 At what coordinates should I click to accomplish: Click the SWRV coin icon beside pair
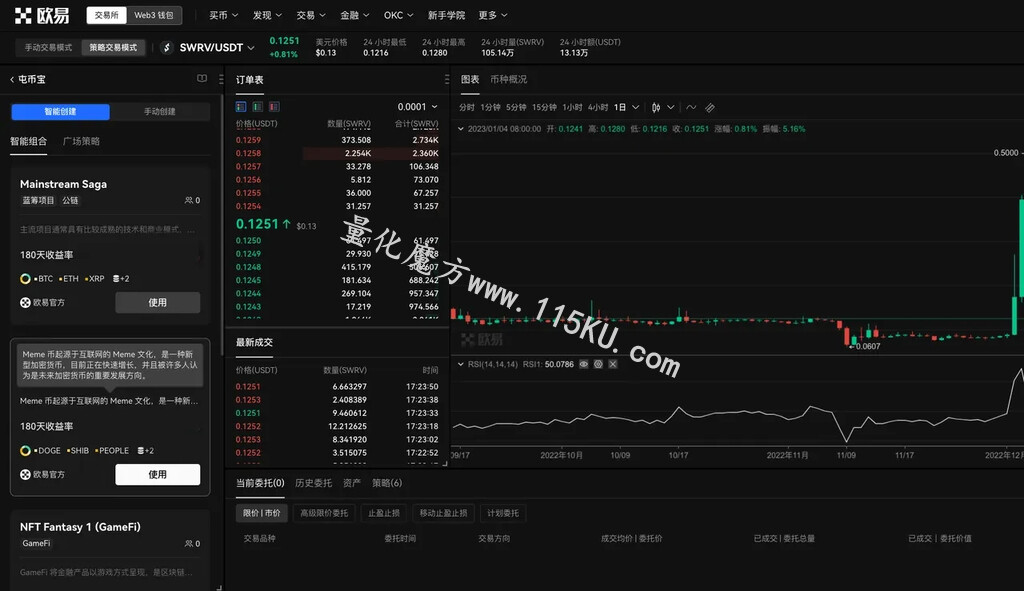click(167, 48)
